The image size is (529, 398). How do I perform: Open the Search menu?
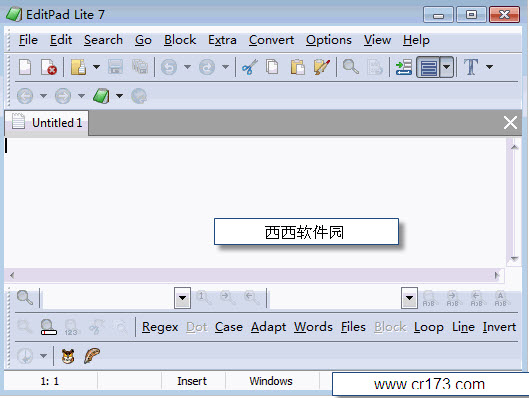point(103,40)
